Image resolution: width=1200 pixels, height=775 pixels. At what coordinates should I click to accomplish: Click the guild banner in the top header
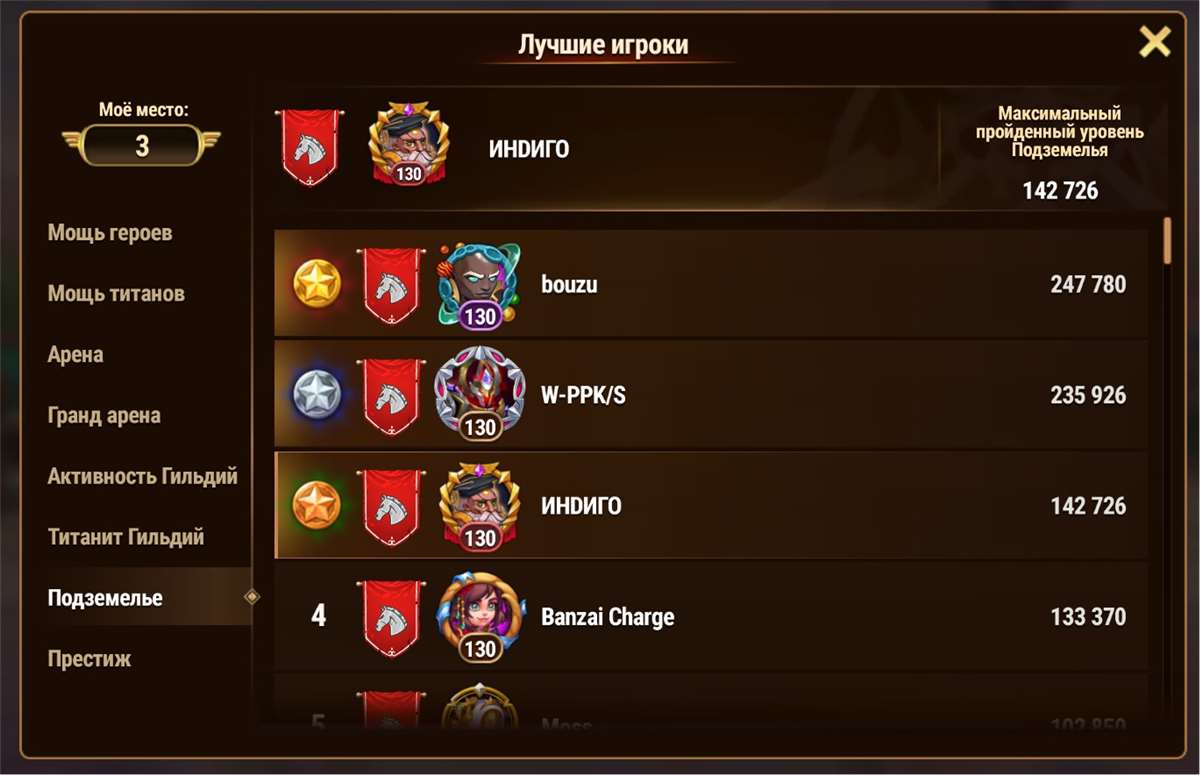(x=309, y=148)
